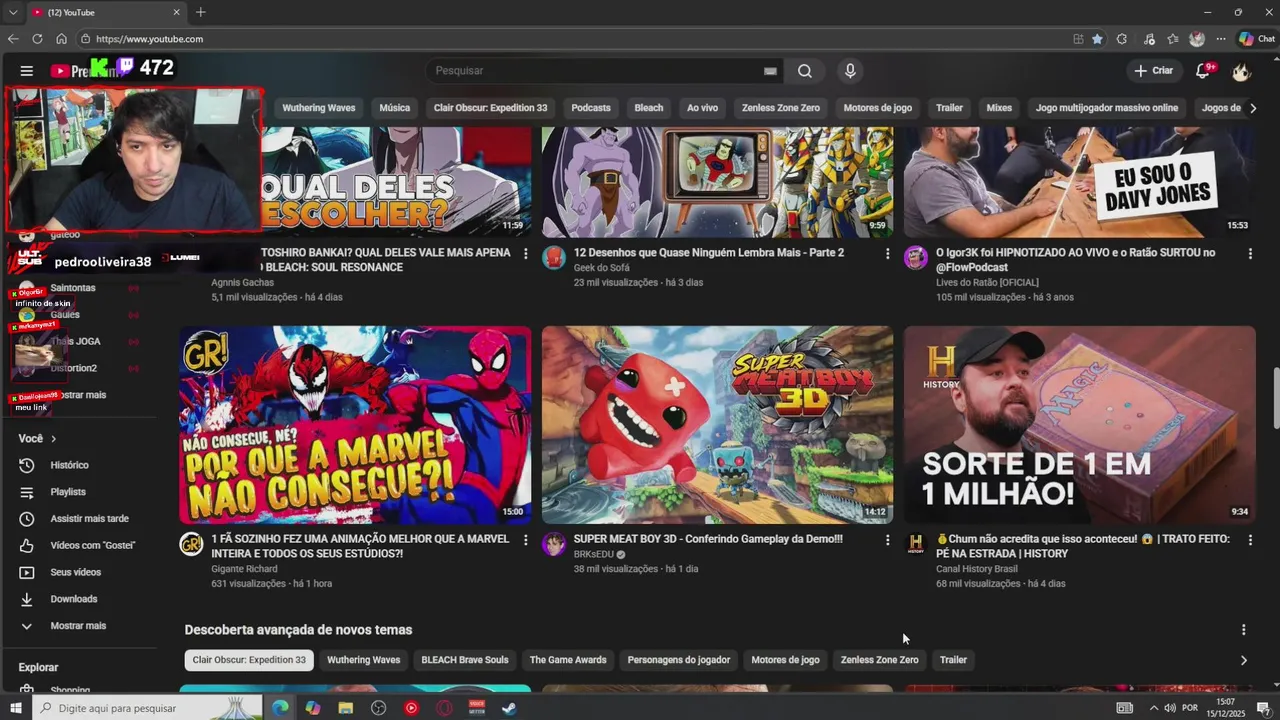Select Jogo multijogador massivo online chip
The image size is (1280, 720).
pyautogui.click(x=1107, y=108)
